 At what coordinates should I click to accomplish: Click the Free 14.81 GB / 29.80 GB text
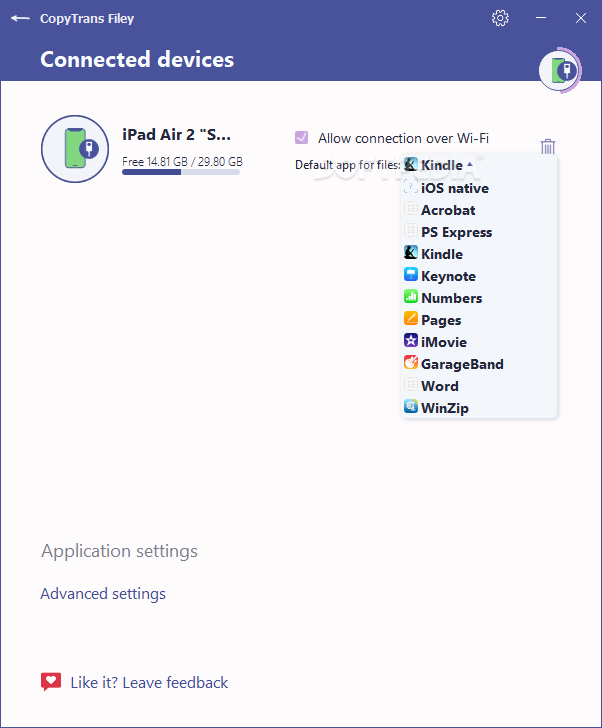[x=182, y=162]
